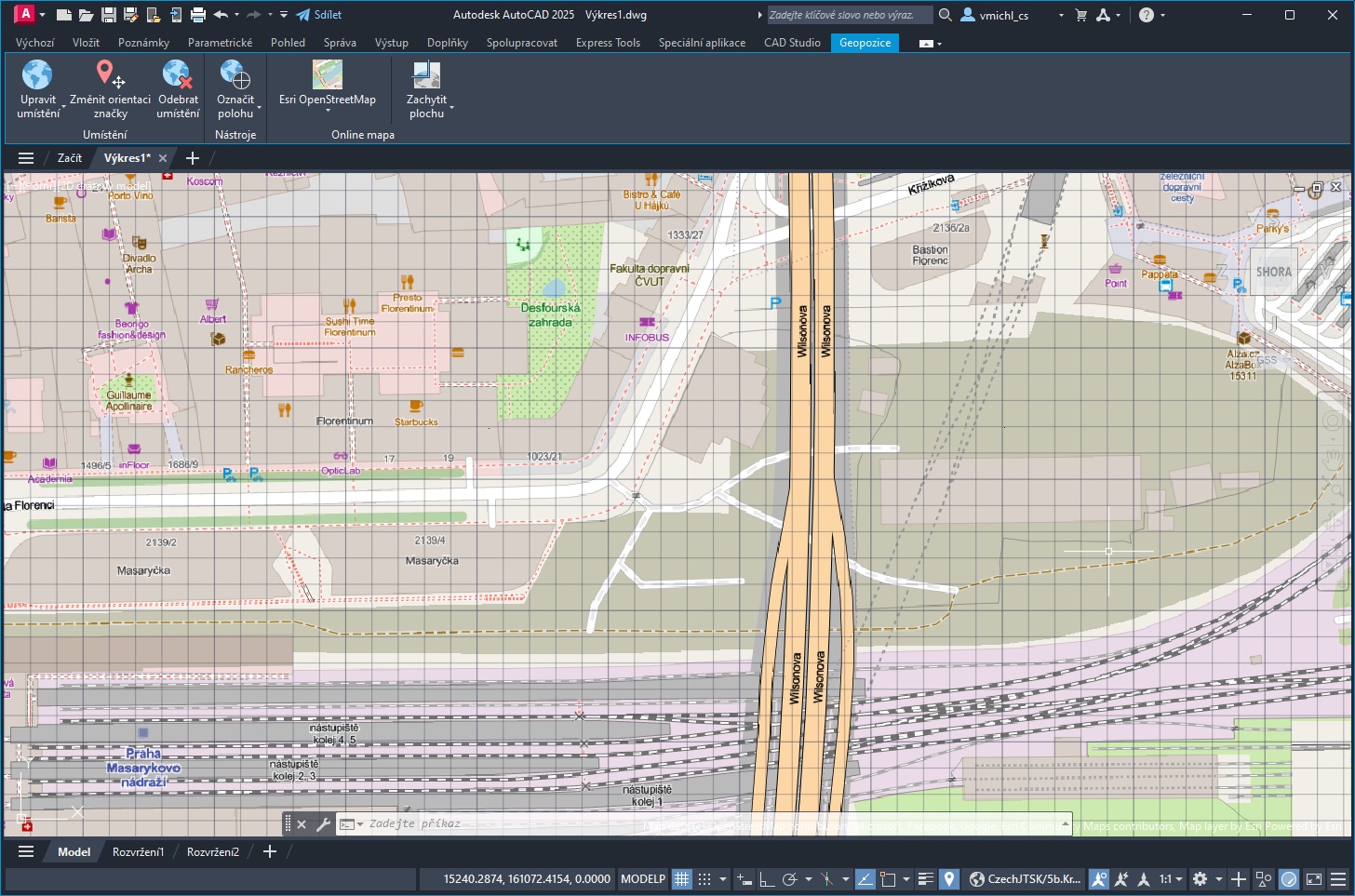
Task: Click the Upravit umístění globe icon
Action: [x=37, y=74]
